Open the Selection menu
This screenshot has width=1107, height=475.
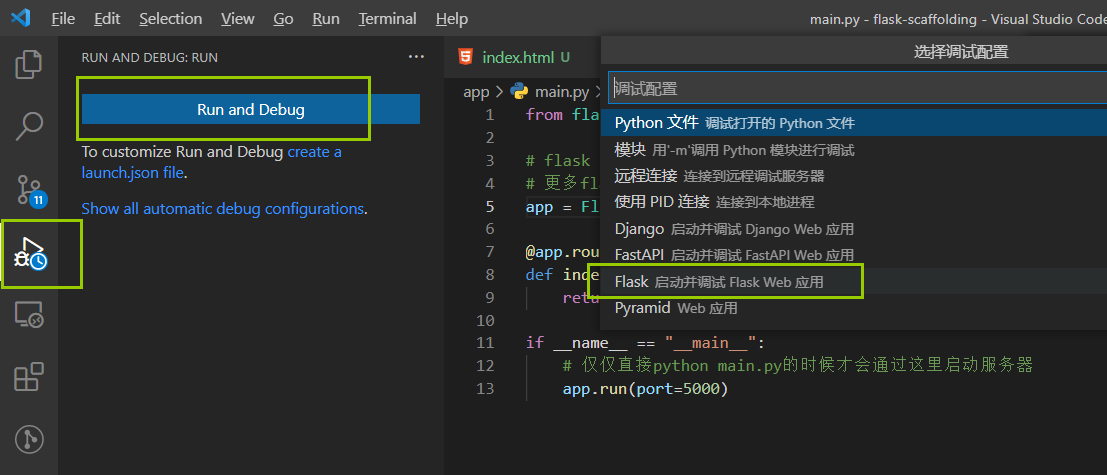click(x=171, y=19)
